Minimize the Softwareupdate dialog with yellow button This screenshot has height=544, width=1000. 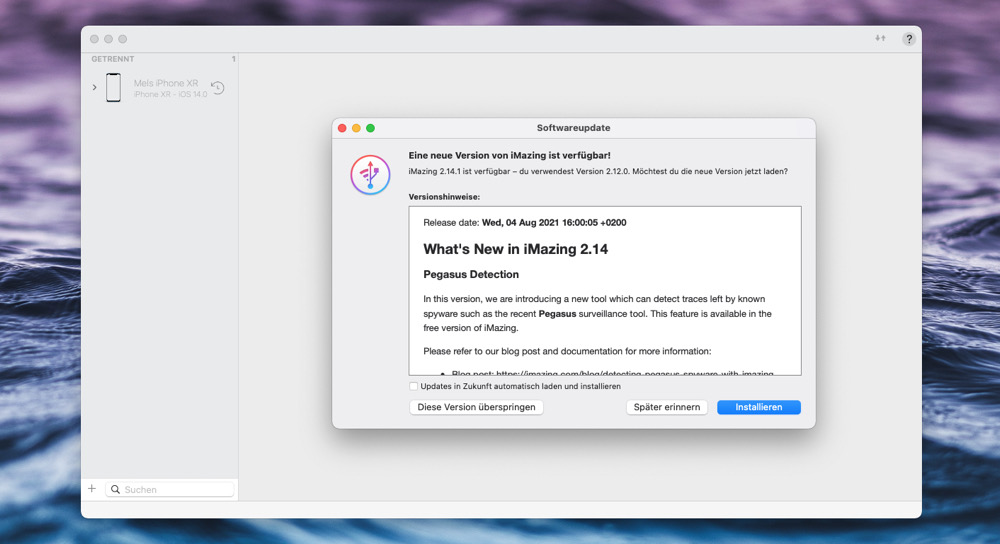point(356,128)
